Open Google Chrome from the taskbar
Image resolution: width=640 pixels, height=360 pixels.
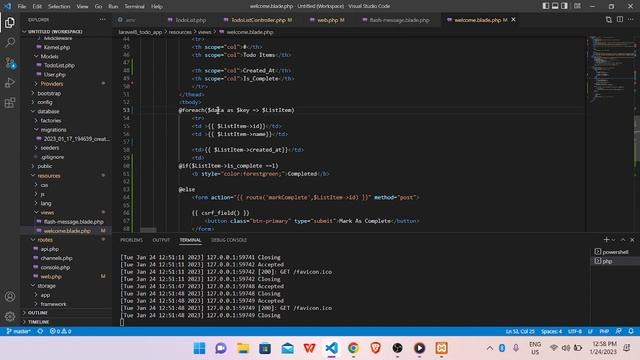(353, 348)
